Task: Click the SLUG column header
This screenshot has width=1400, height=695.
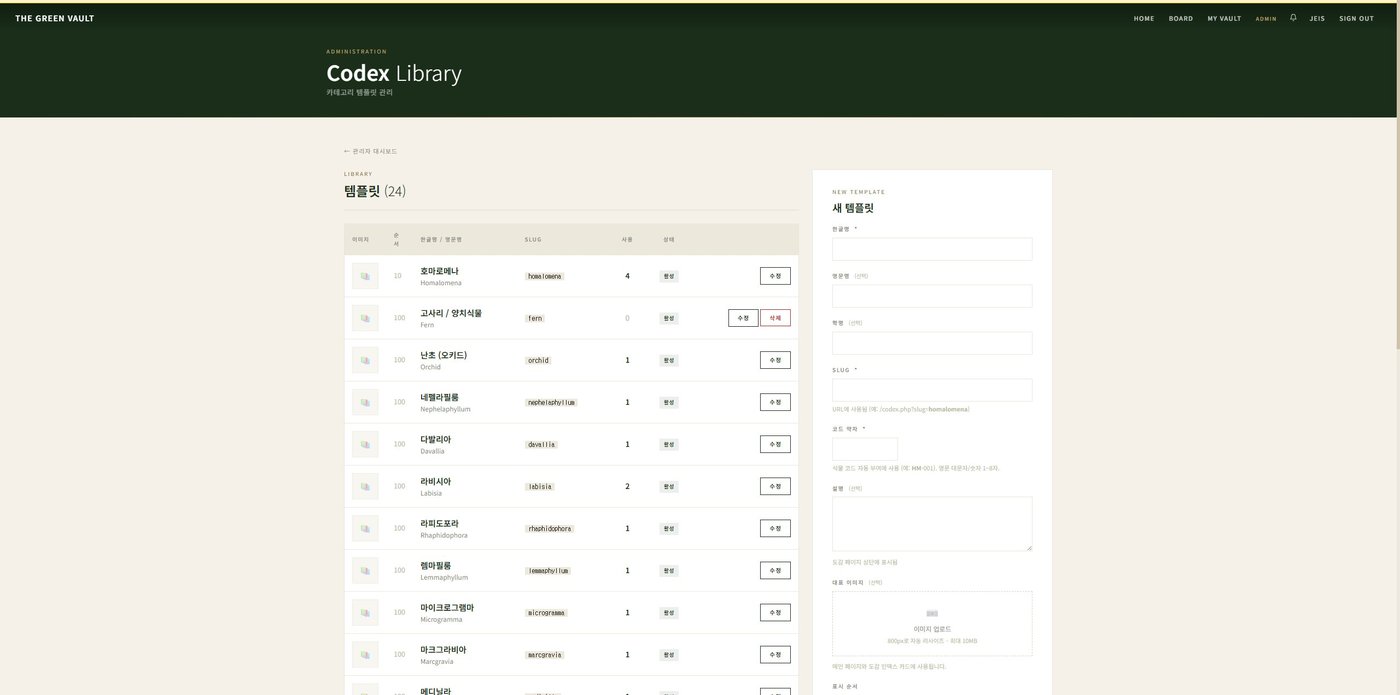Action: [x=533, y=240]
